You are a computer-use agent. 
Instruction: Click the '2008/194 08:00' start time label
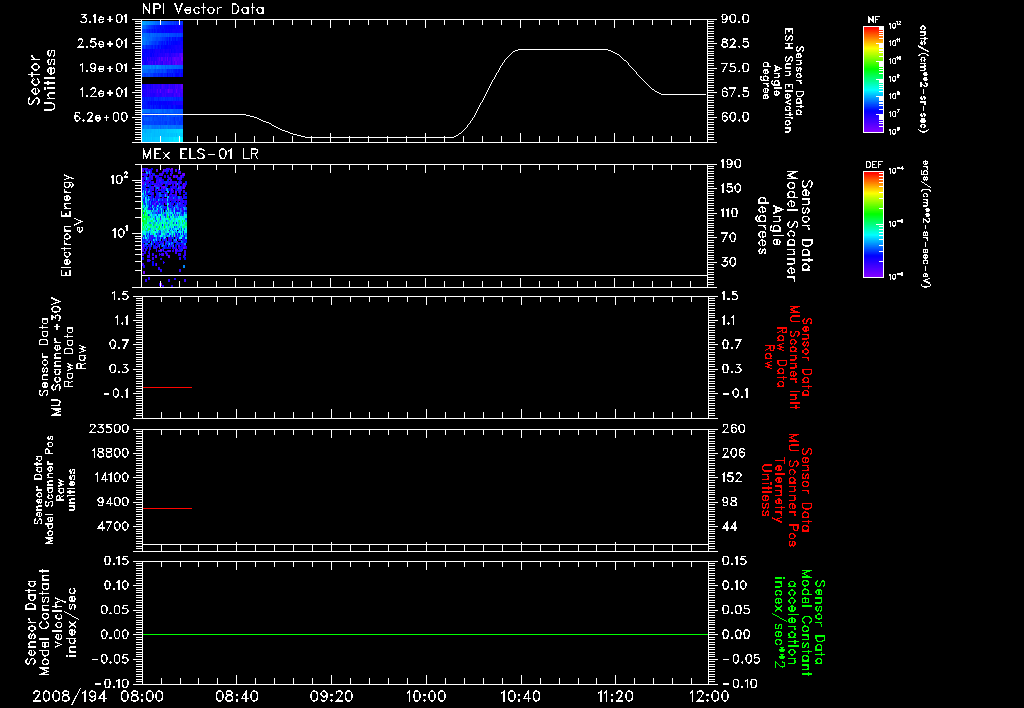pyautogui.click(x=98, y=696)
